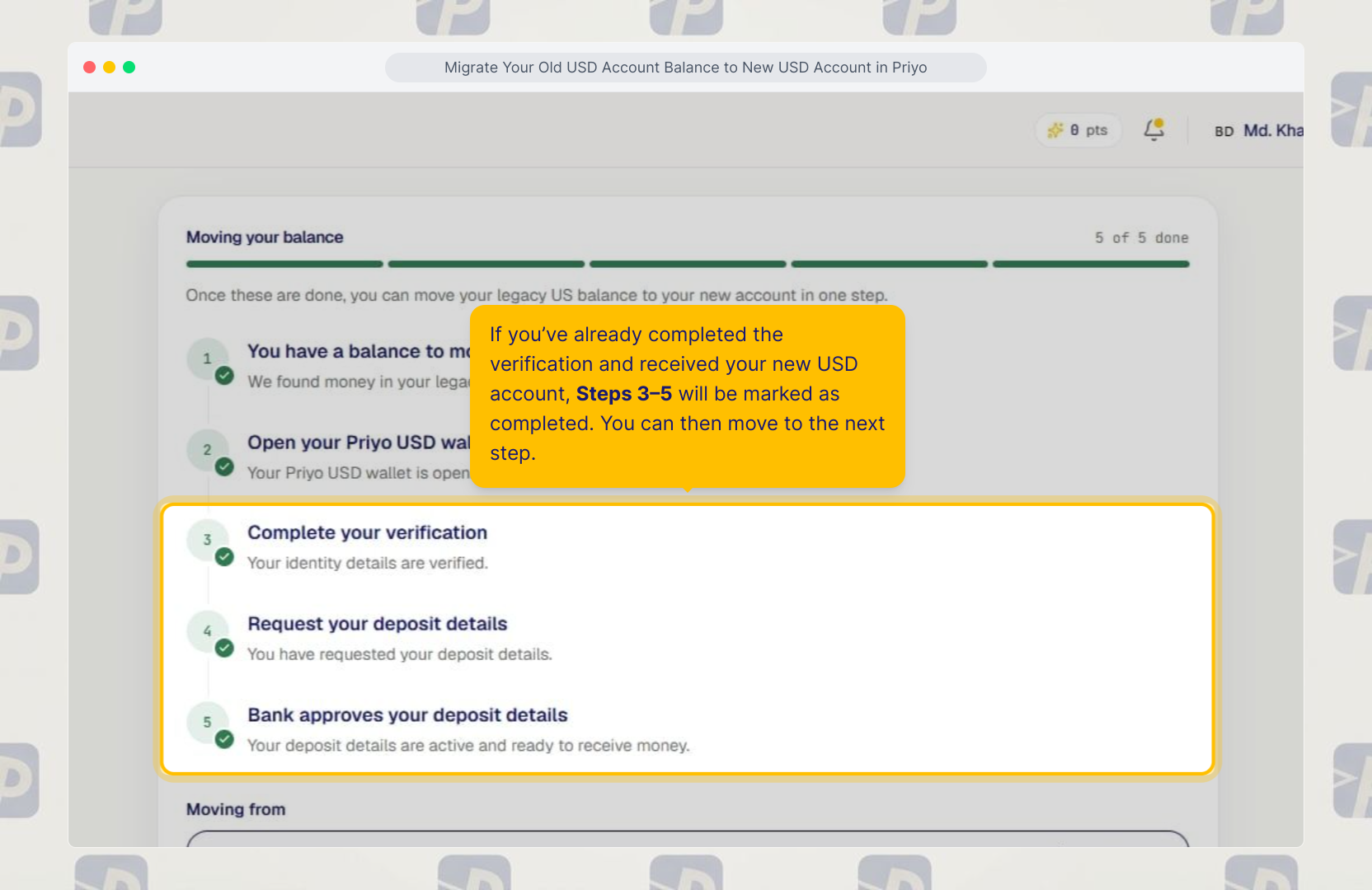1372x890 pixels.
Task: Click the step 2 circle with checkmark
Action: click(209, 452)
